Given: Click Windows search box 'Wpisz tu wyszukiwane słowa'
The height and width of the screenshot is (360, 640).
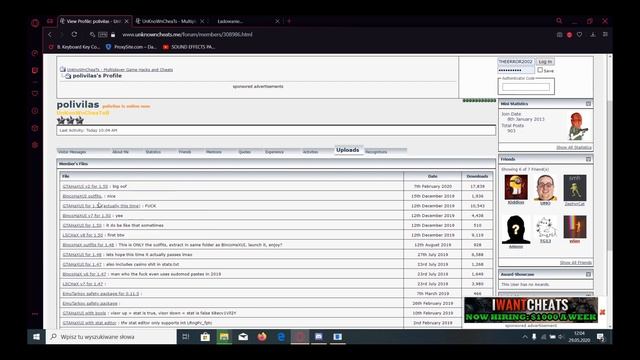Looking at the screenshot, I should pyautogui.click(x=111, y=337).
